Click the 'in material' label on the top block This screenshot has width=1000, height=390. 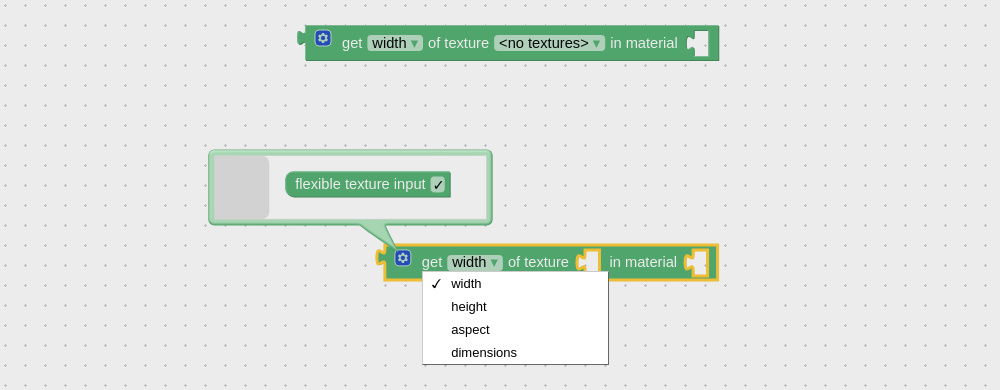[x=643, y=43]
